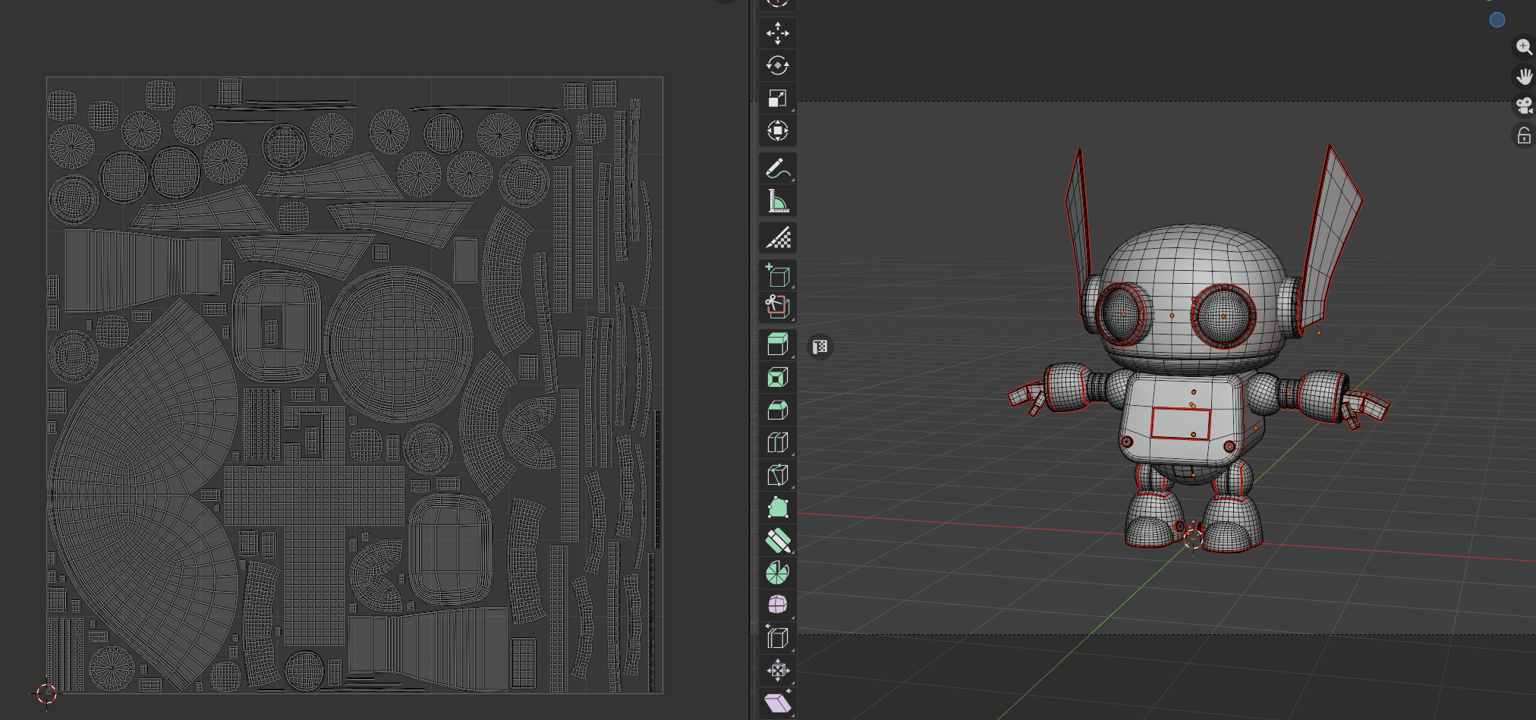The height and width of the screenshot is (720, 1536).
Task: Select the Edge Slide tool
Action: (777, 637)
